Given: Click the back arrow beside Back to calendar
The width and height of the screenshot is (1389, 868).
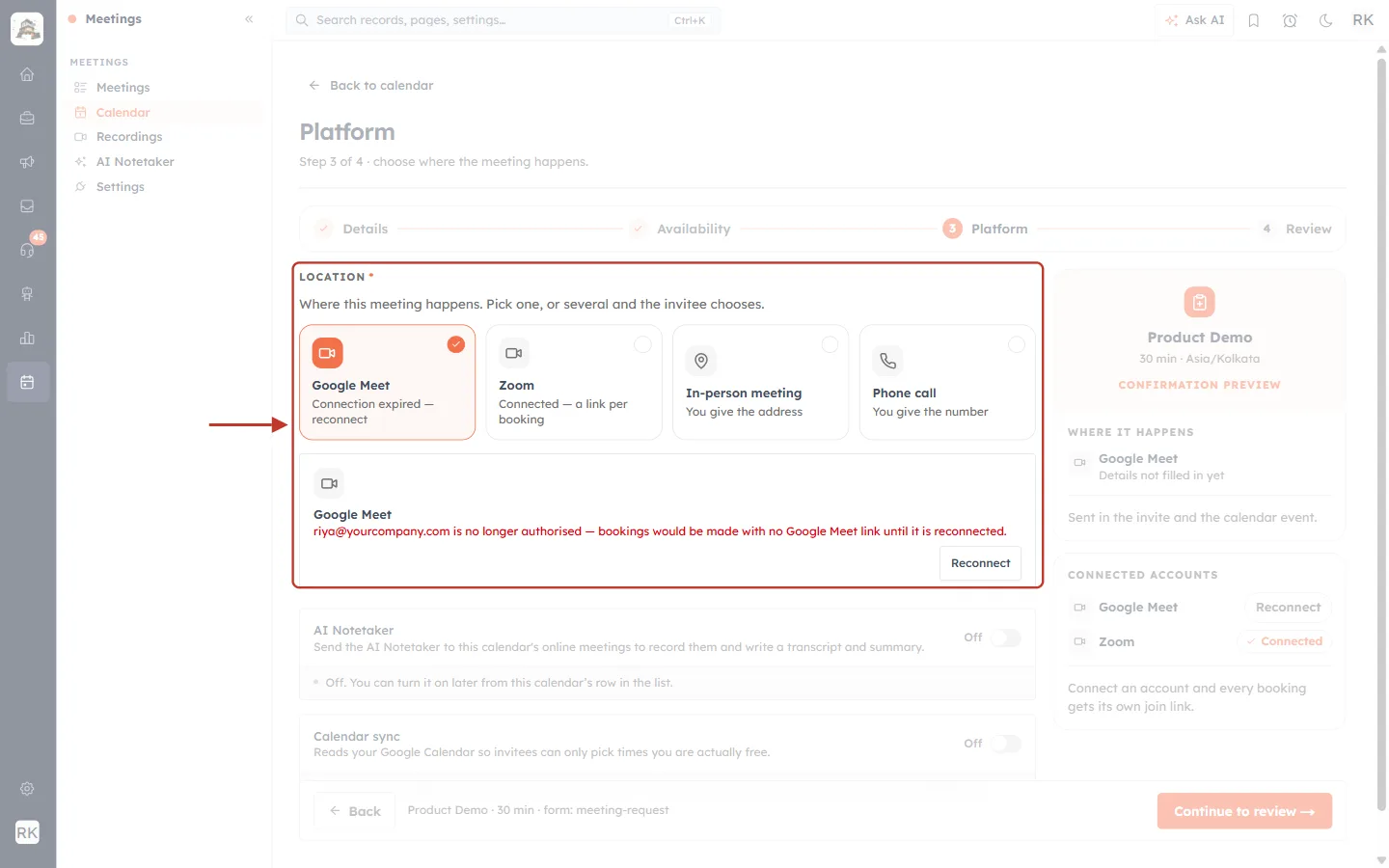Looking at the screenshot, I should coord(314,86).
